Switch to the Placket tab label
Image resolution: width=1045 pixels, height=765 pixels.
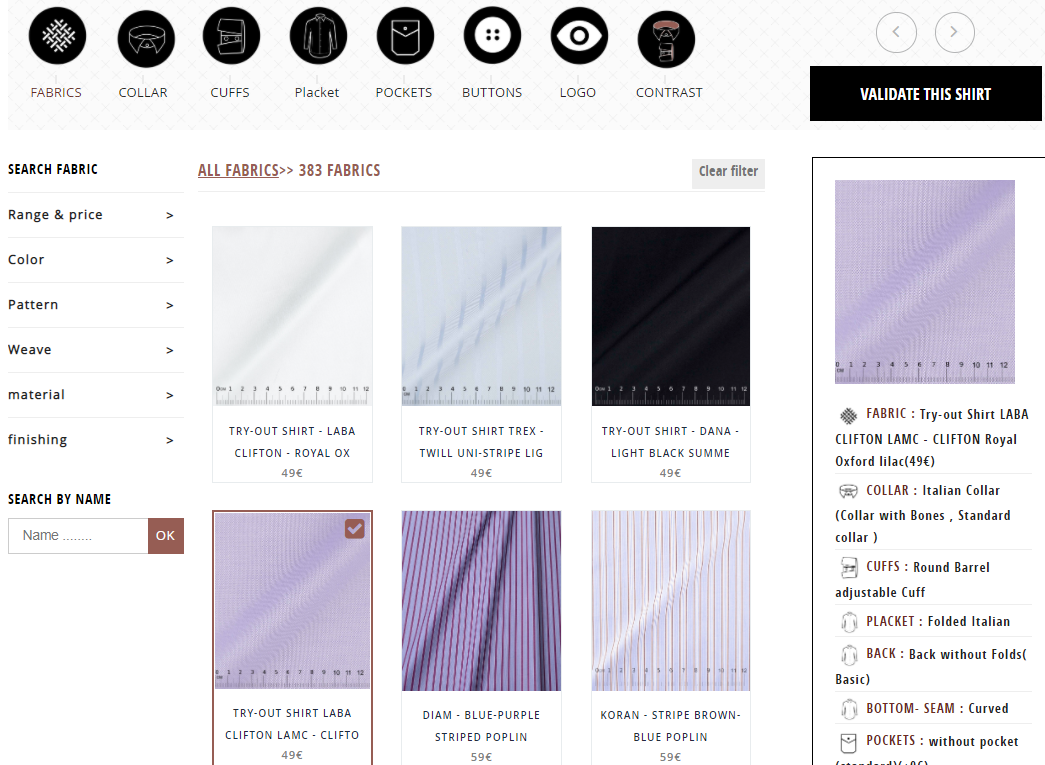tap(317, 93)
